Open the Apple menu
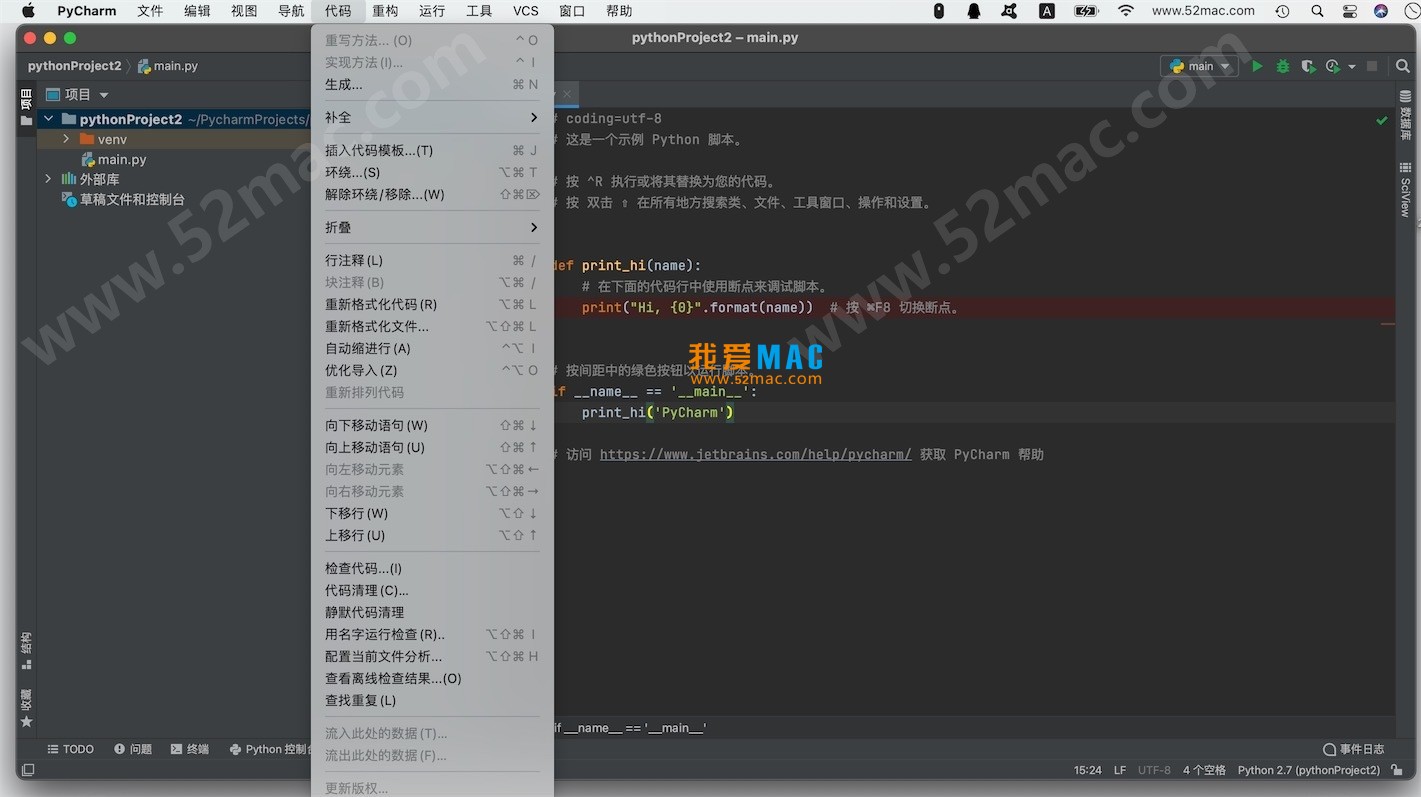This screenshot has height=797, width=1421. click(28, 11)
